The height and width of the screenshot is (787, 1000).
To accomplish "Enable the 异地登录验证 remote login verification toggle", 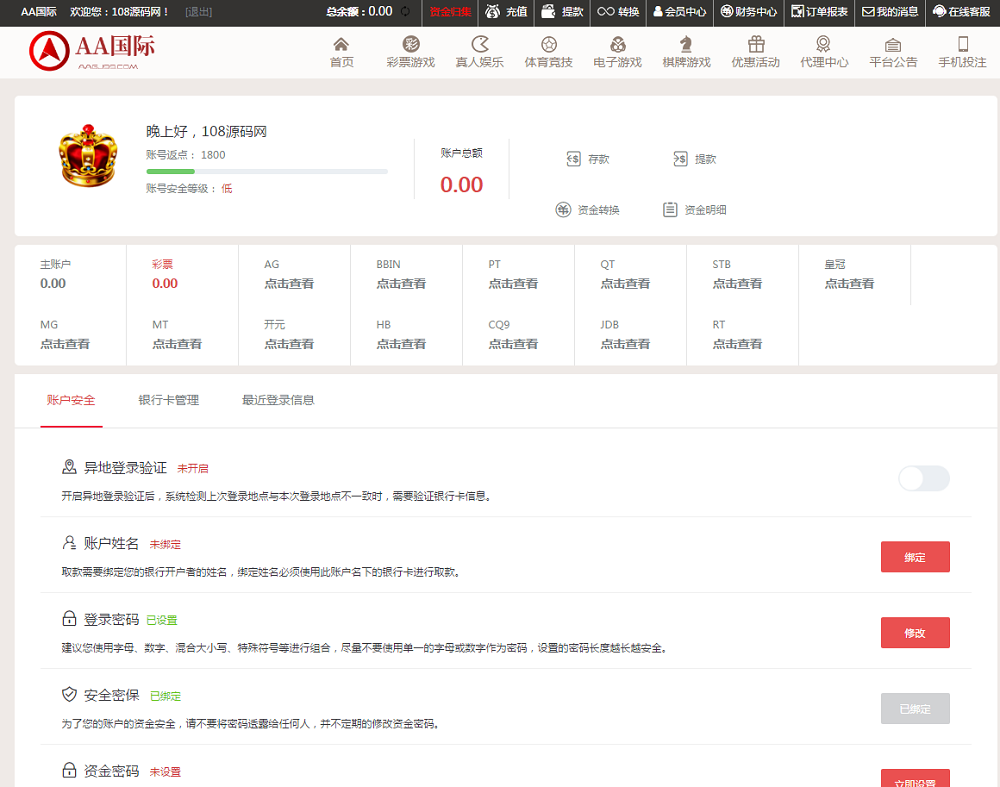I will [923, 479].
